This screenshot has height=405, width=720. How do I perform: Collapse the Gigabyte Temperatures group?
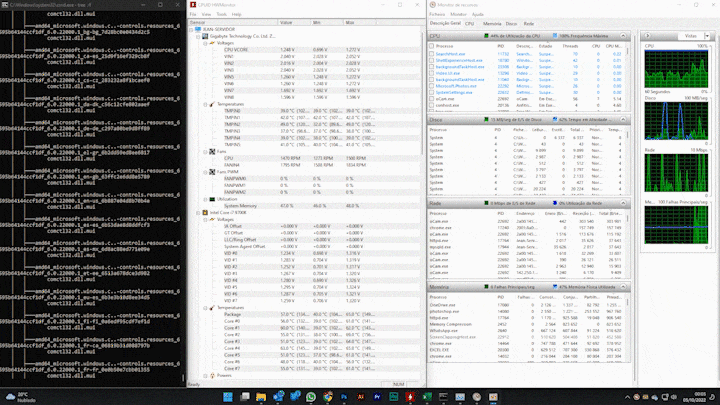pyautogui.click(x=205, y=104)
